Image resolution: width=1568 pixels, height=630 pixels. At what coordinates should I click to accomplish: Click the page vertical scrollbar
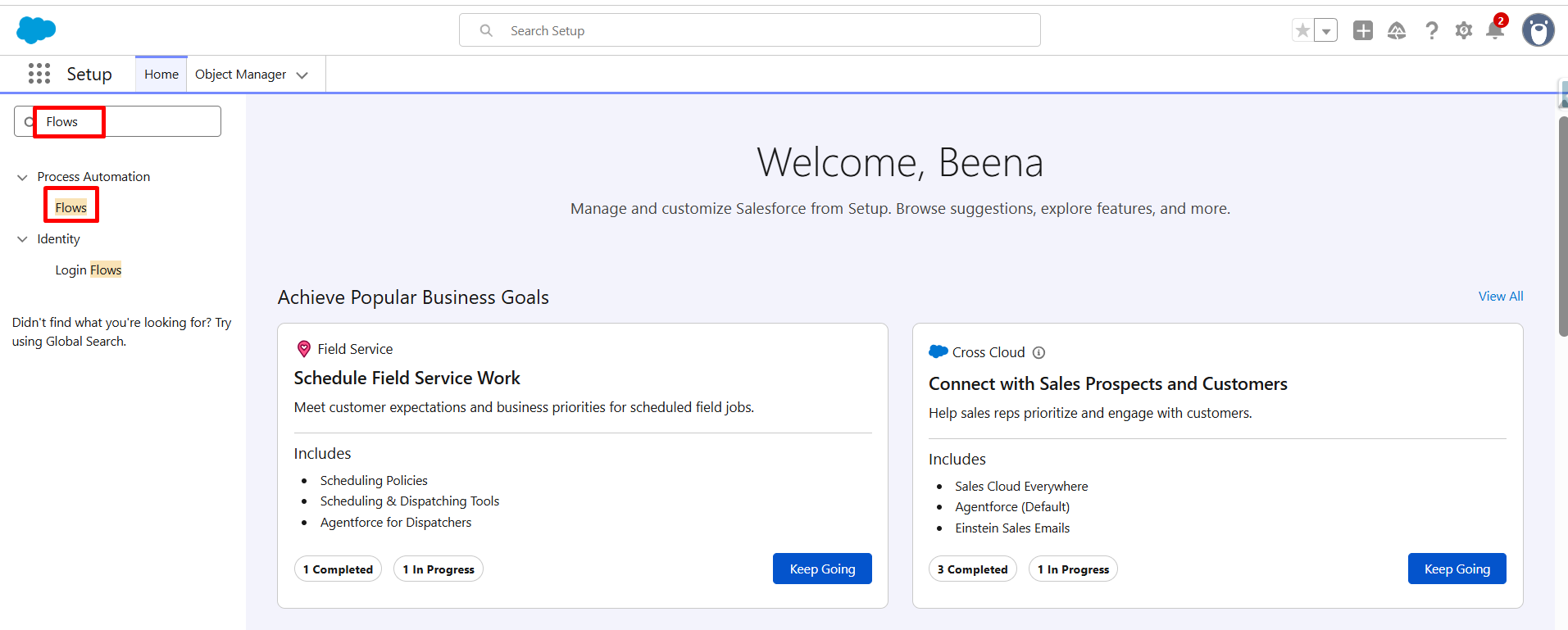click(1563, 226)
